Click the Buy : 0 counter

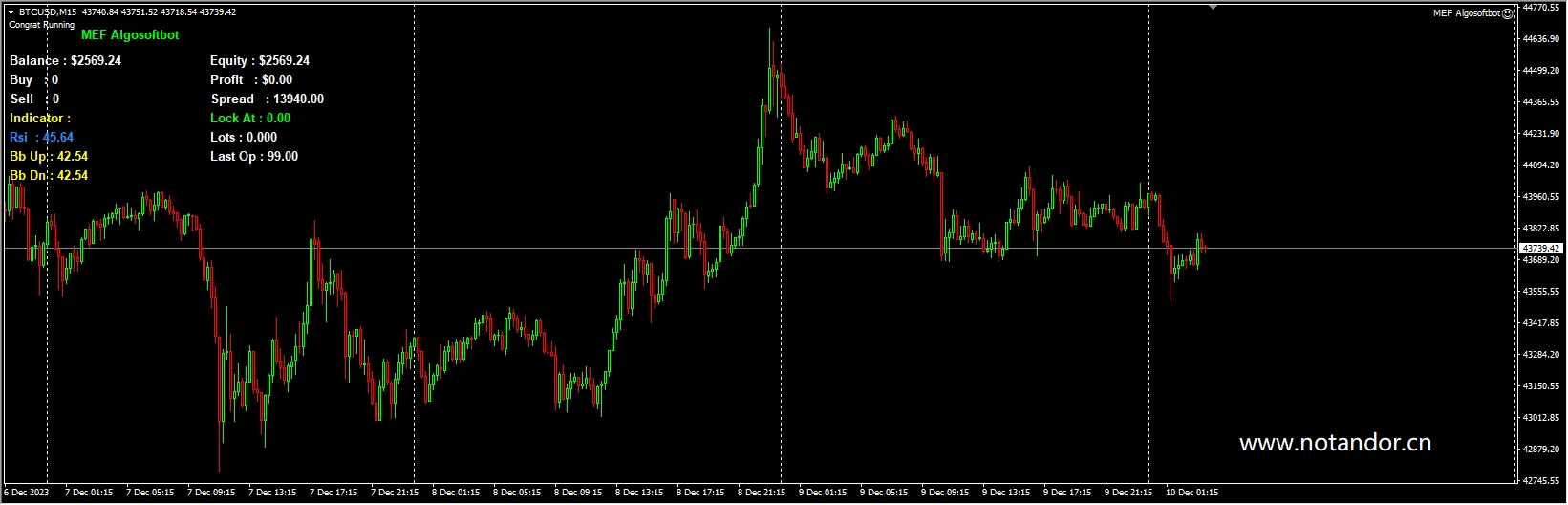coord(34,79)
